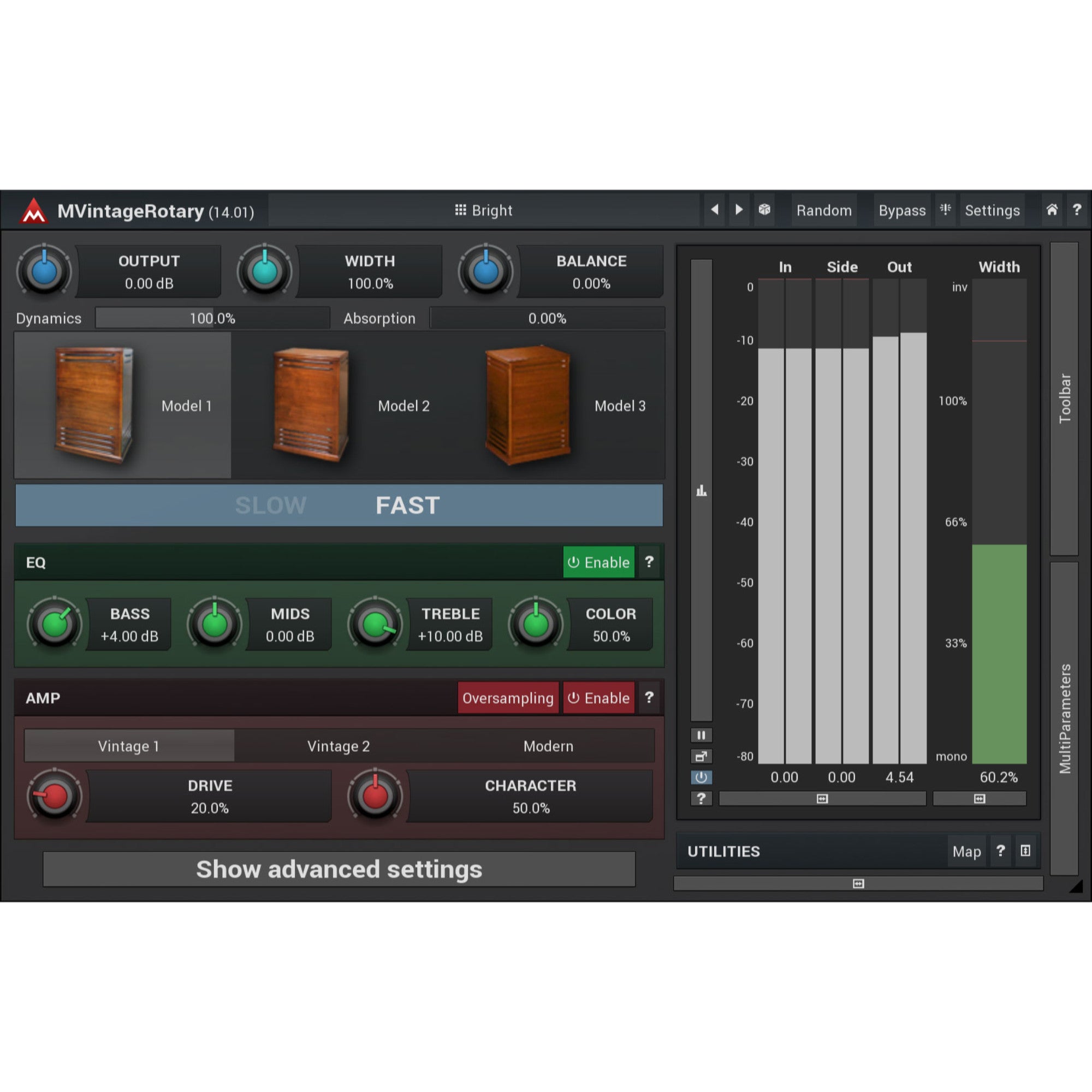Go to the next preset arrow

pos(739,210)
